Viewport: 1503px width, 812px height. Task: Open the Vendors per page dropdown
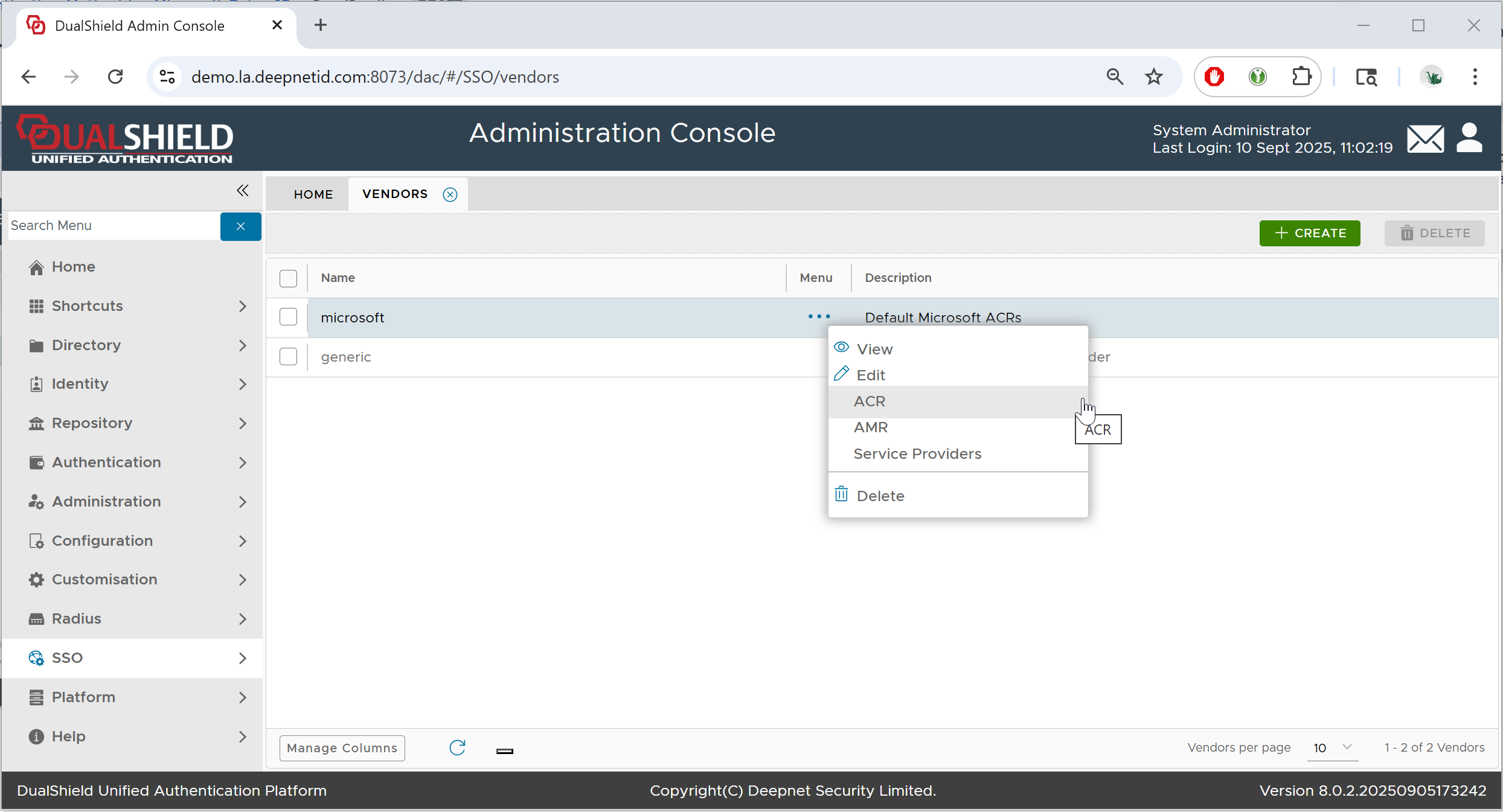(1332, 747)
